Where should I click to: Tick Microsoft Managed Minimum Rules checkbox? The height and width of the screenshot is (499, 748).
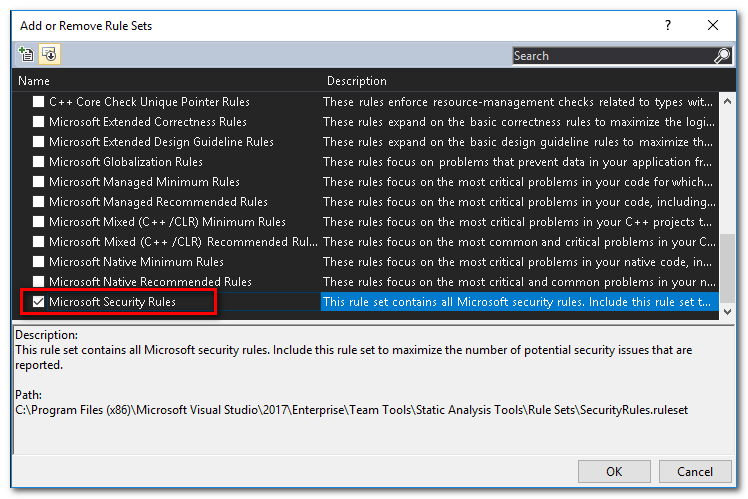coord(39,182)
